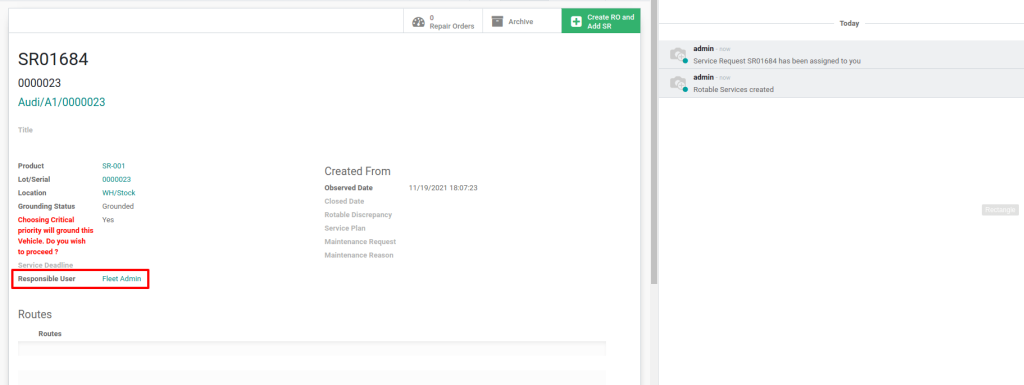Screen dimensions: 1024x385
Task: Click the plus icon on Create RO
Action: pyautogui.click(x=576, y=22)
